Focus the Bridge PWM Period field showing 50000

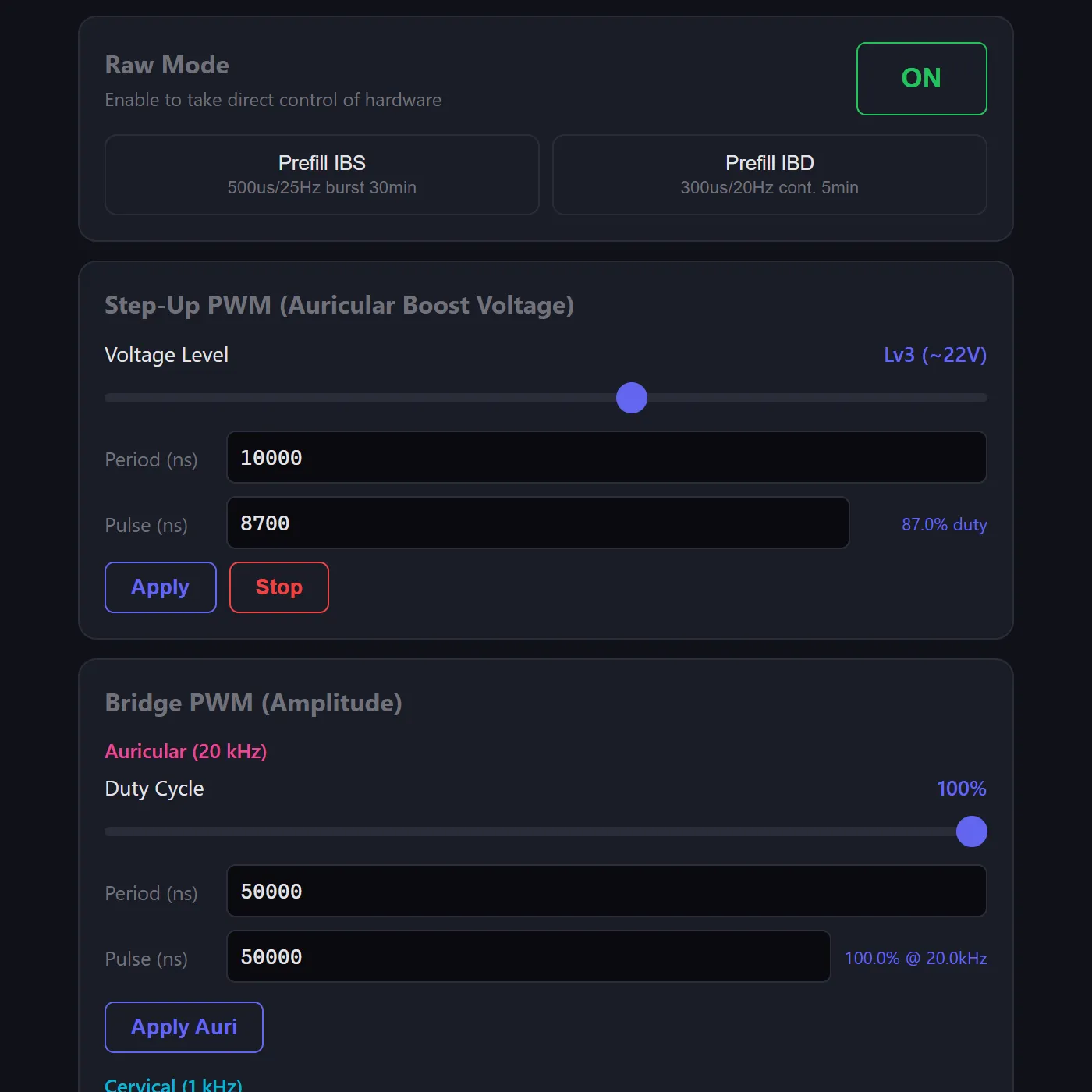(606, 892)
